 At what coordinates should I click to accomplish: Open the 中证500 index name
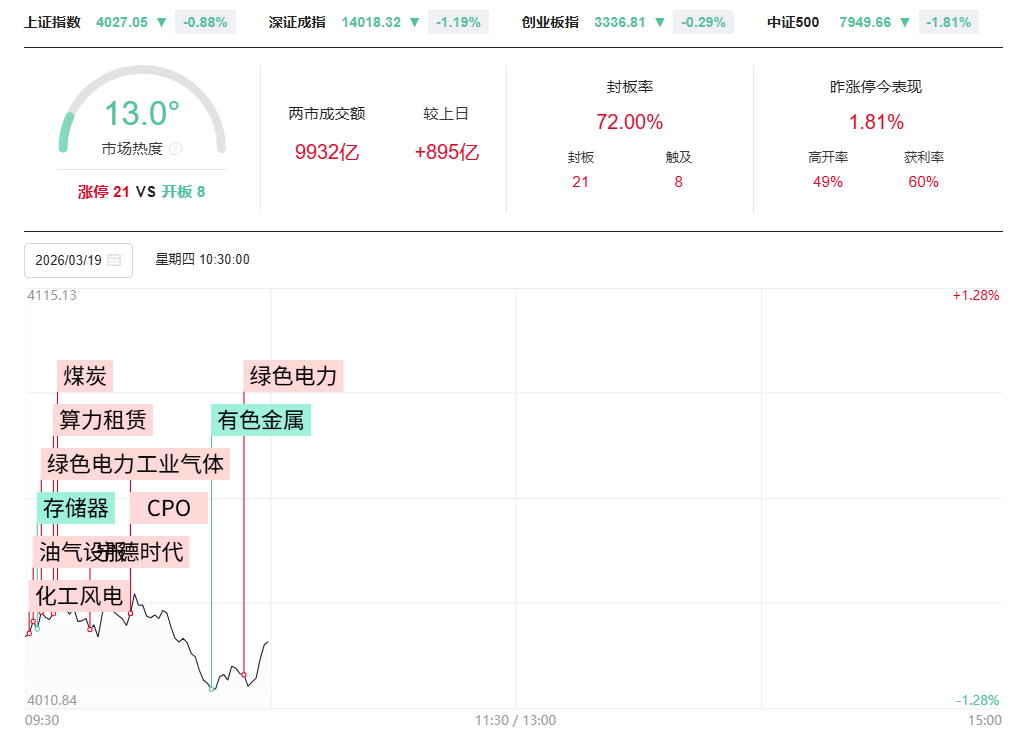[x=793, y=22]
